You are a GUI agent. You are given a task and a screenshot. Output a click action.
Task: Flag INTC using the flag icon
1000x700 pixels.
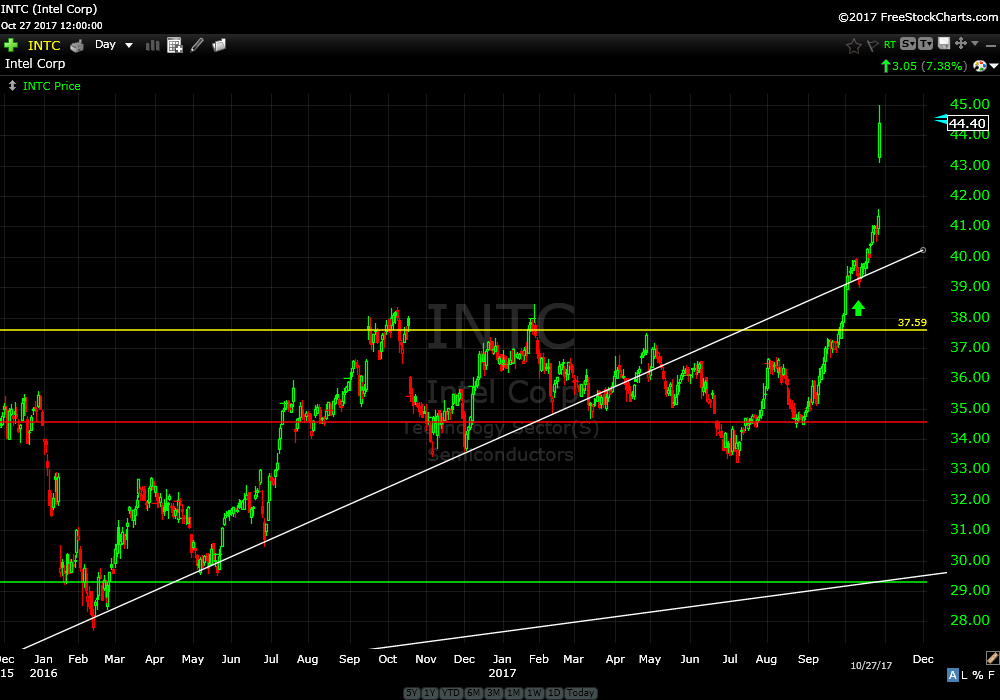coord(872,45)
